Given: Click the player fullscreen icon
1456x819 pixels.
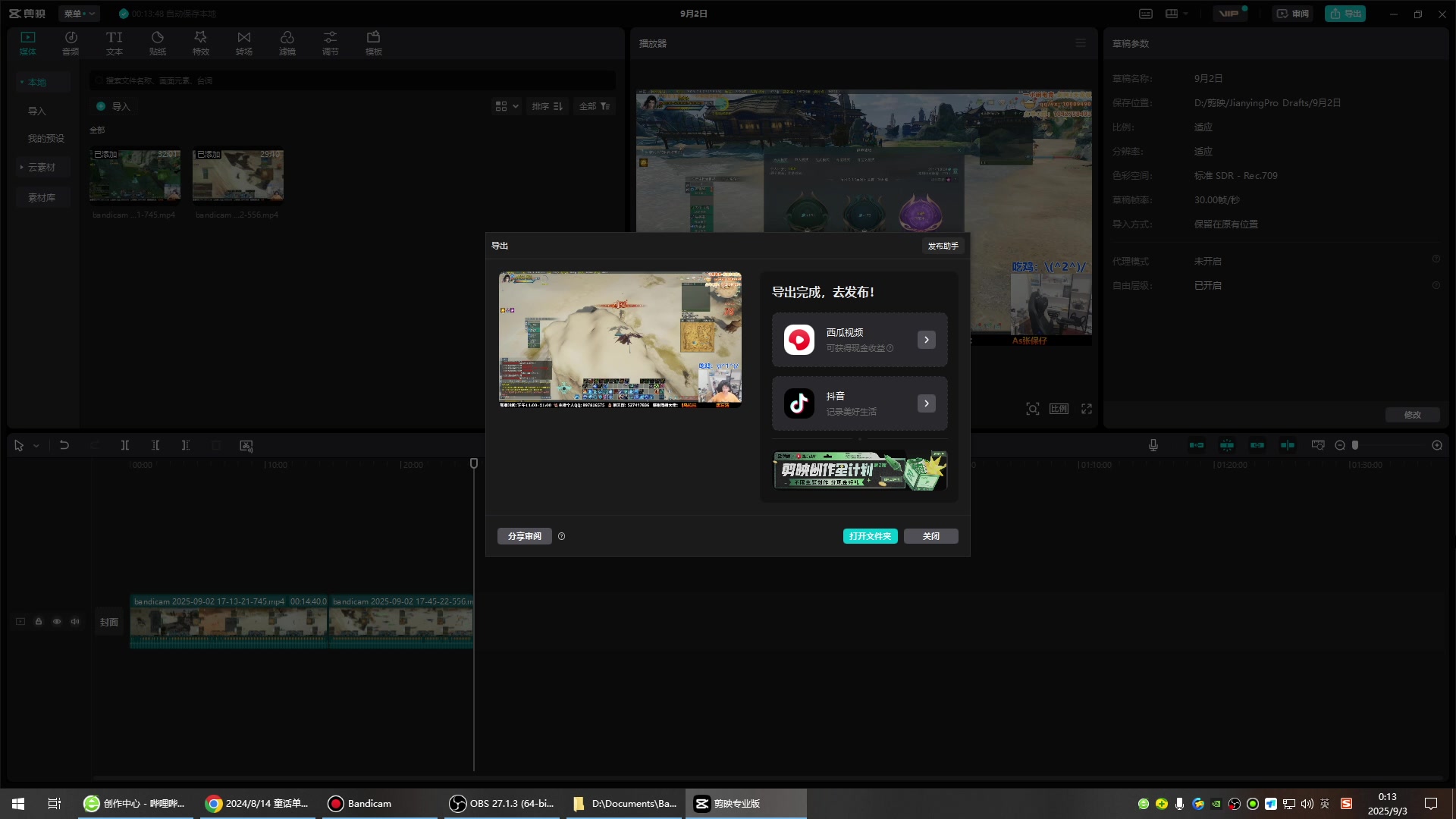Looking at the screenshot, I should [1087, 409].
